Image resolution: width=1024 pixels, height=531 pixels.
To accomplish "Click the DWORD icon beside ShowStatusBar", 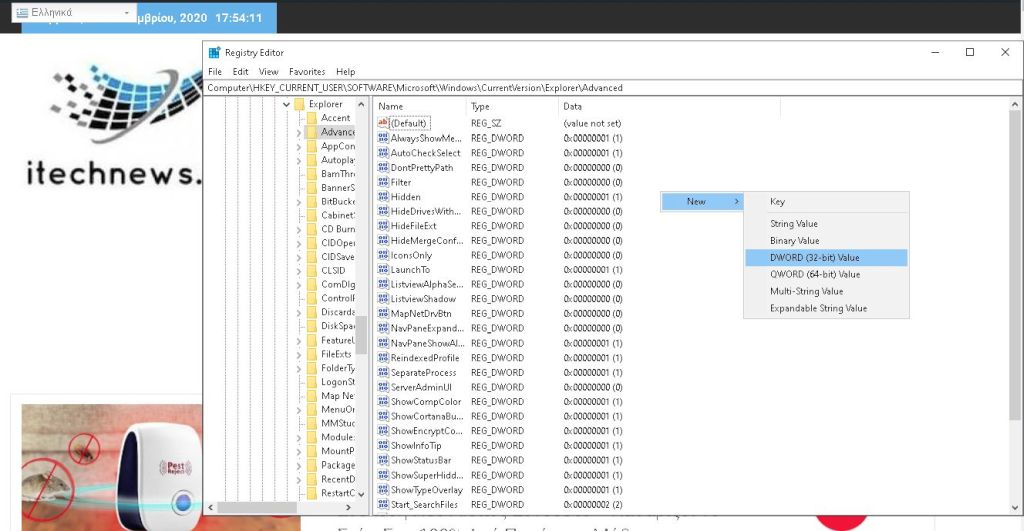I will pos(383,460).
